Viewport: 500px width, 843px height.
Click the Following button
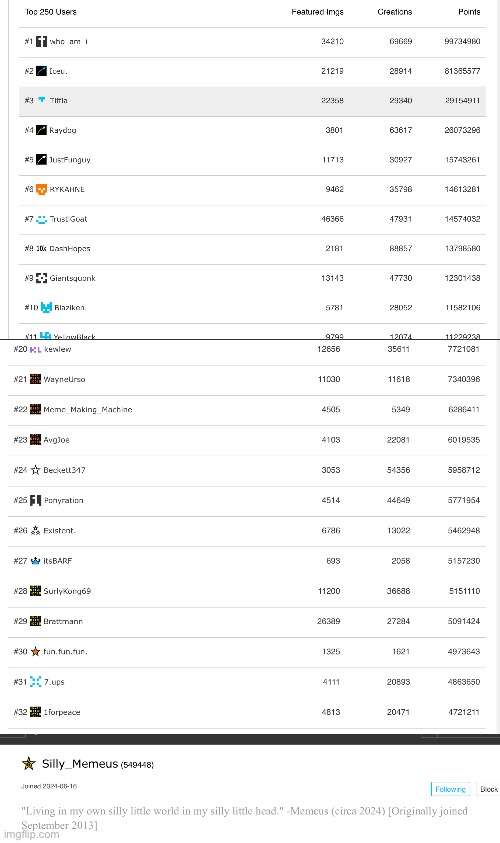[x=451, y=789]
